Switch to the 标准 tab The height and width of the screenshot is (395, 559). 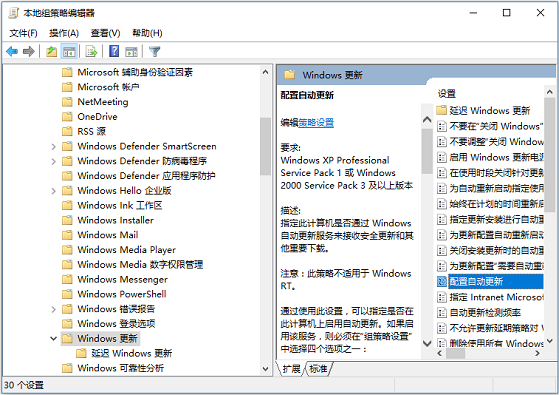[318, 369]
